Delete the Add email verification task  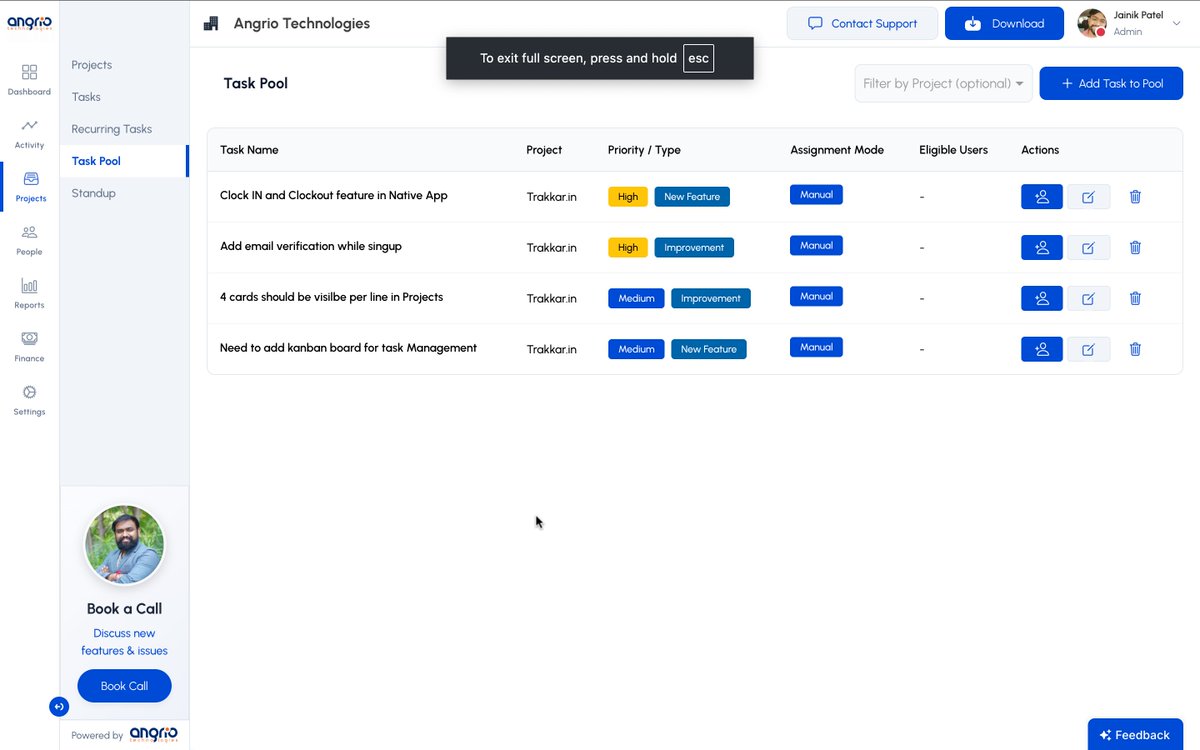click(x=1135, y=247)
